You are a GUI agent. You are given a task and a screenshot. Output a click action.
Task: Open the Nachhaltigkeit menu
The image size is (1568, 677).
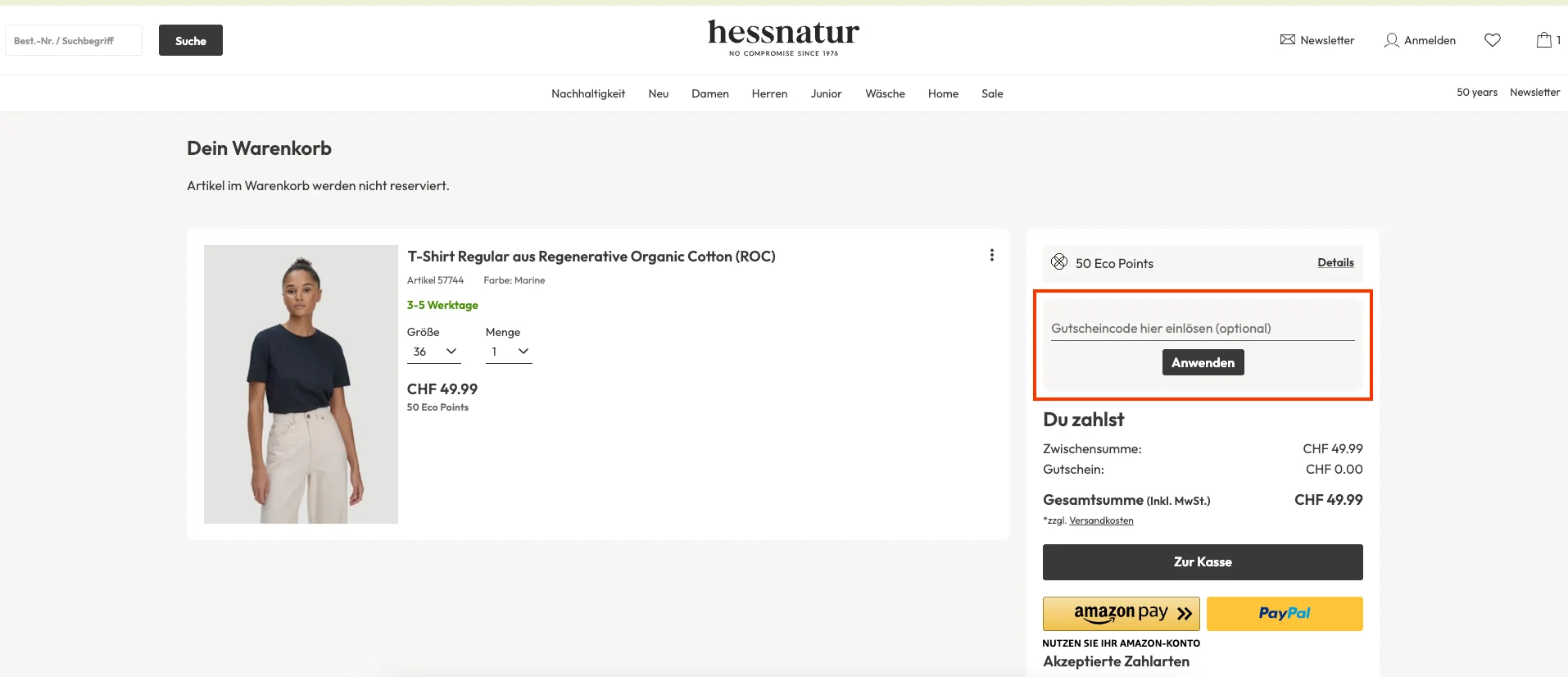[x=588, y=93]
